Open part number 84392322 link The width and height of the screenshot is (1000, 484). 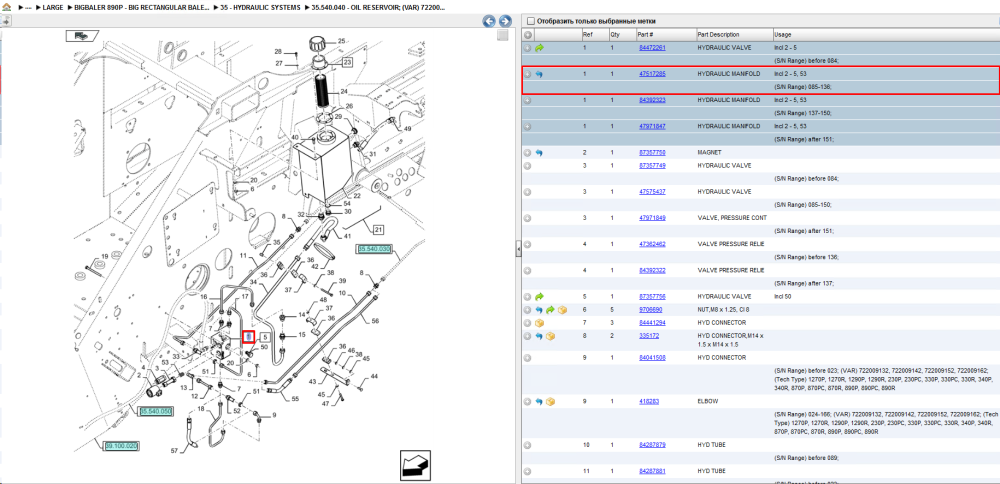click(652, 270)
